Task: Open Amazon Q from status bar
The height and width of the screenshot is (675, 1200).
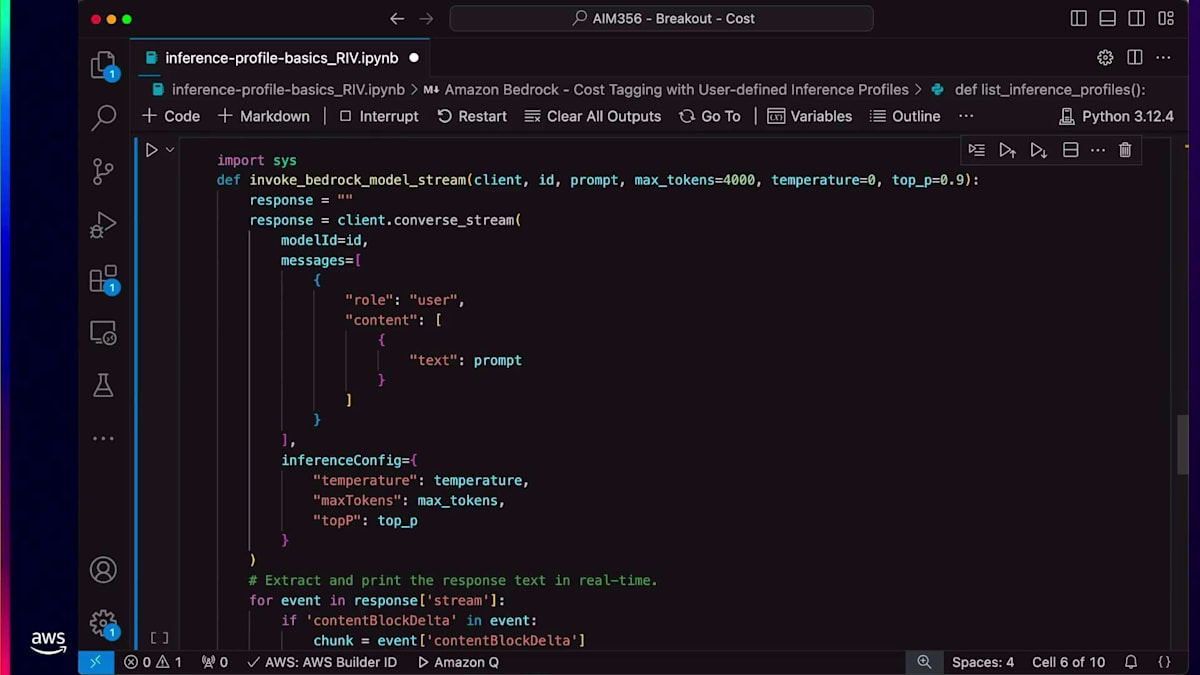Action: [458, 662]
